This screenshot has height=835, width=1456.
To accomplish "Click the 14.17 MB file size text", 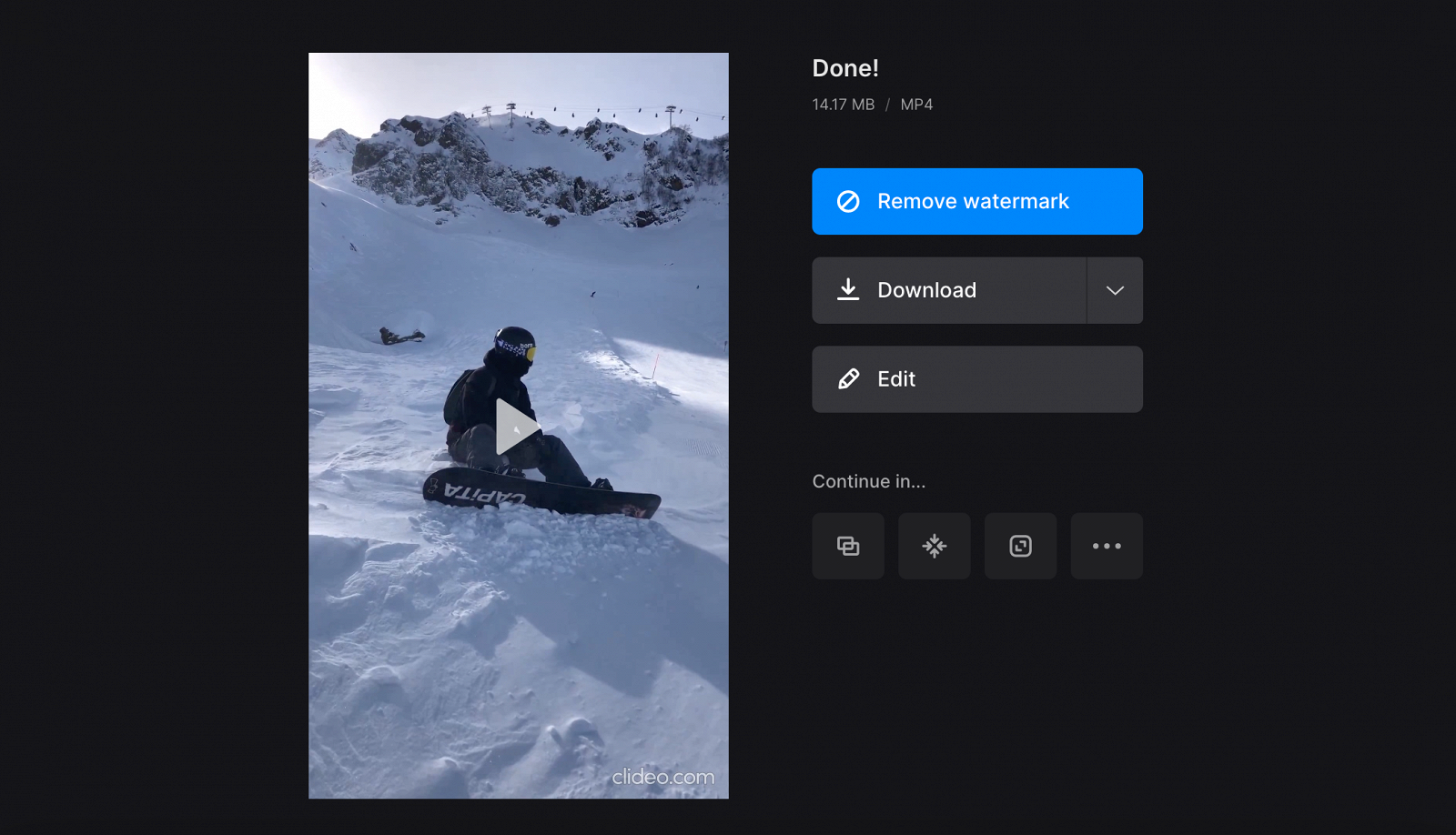I will tap(843, 104).
